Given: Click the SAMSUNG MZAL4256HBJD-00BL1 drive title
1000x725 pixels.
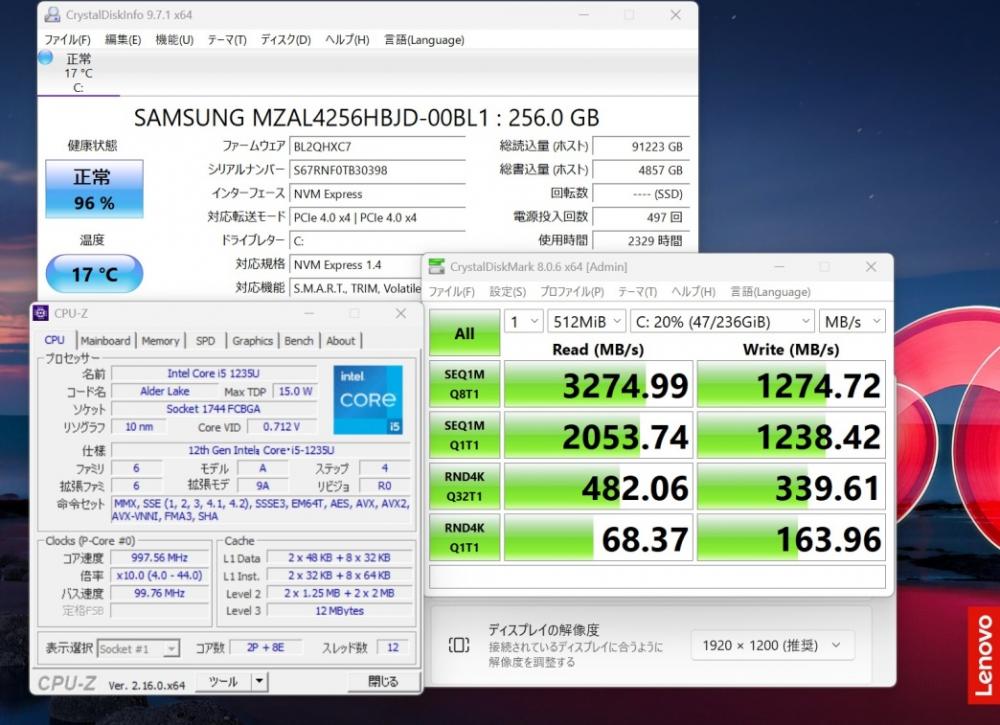Looking at the screenshot, I should tap(367, 117).
